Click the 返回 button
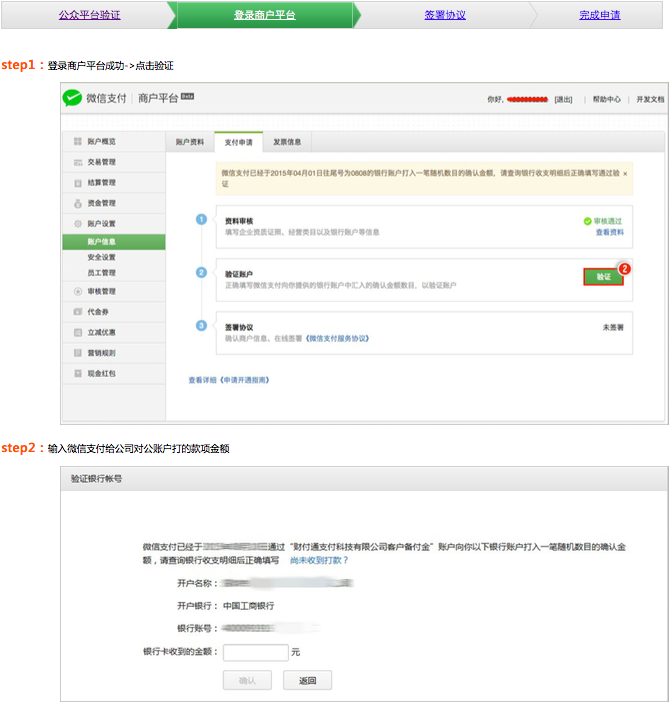This screenshot has width=672, height=707. pos(308,680)
